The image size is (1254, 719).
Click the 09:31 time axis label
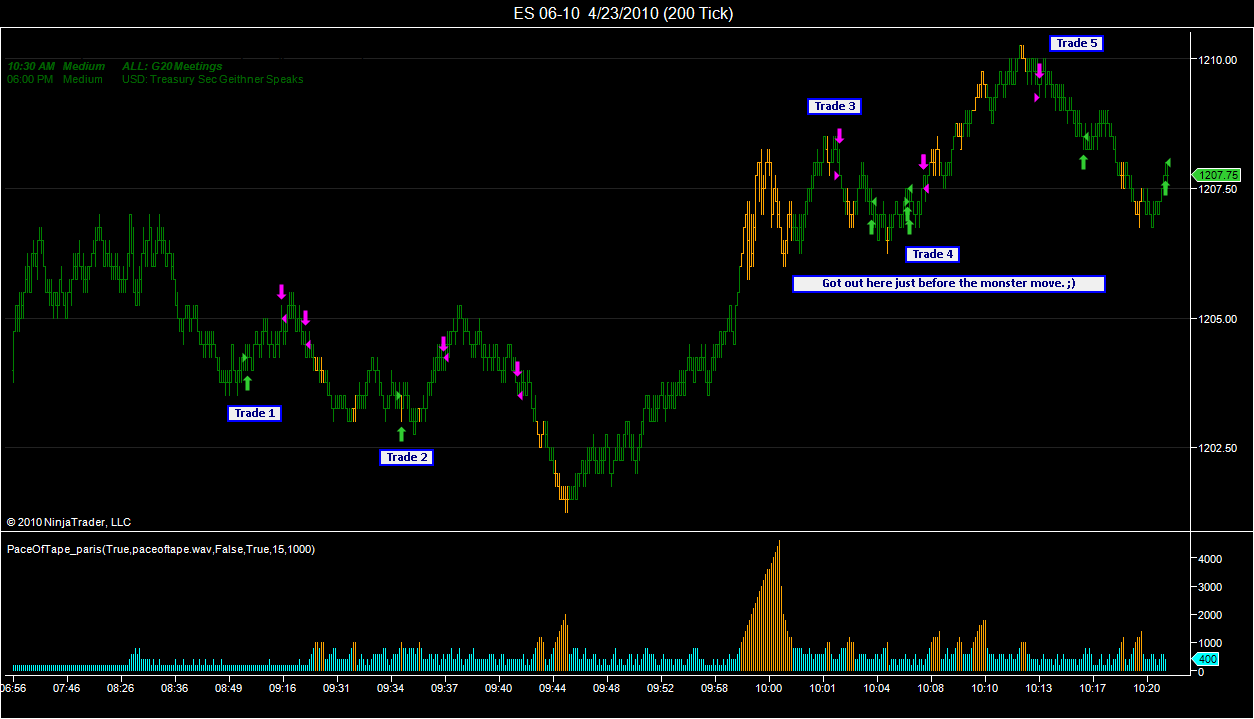[x=337, y=688]
